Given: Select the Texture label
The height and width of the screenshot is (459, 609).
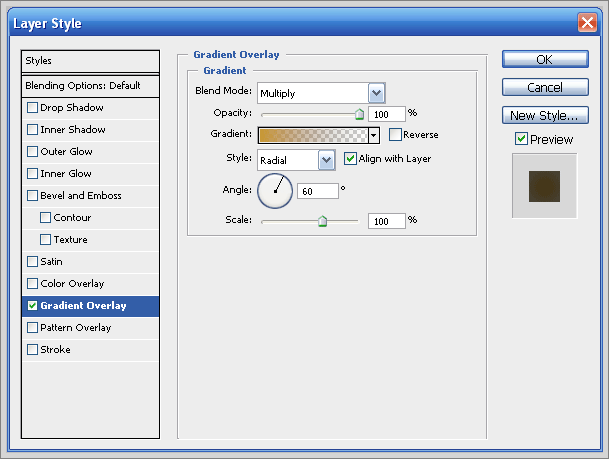Looking at the screenshot, I should tap(70, 240).
